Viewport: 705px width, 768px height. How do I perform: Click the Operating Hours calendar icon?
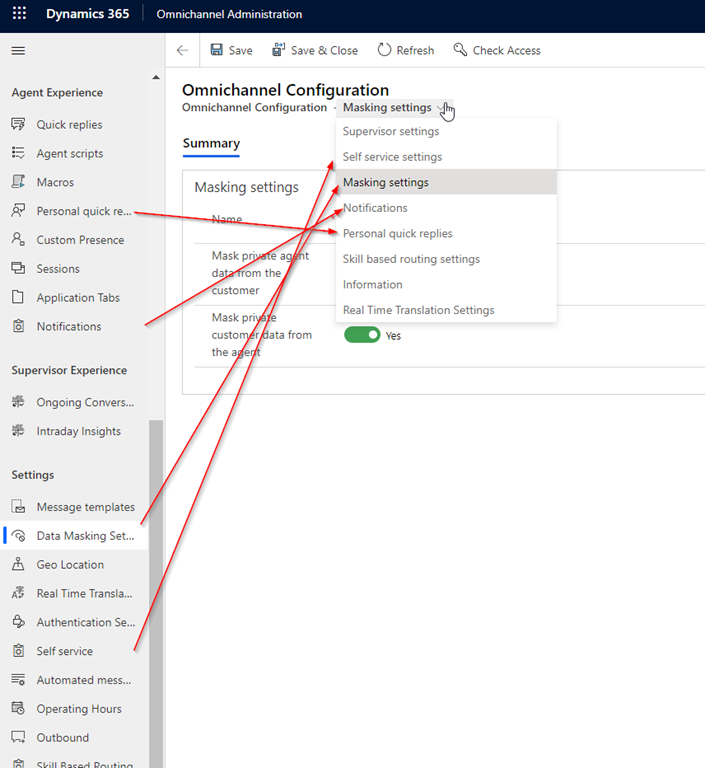click(18, 709)
